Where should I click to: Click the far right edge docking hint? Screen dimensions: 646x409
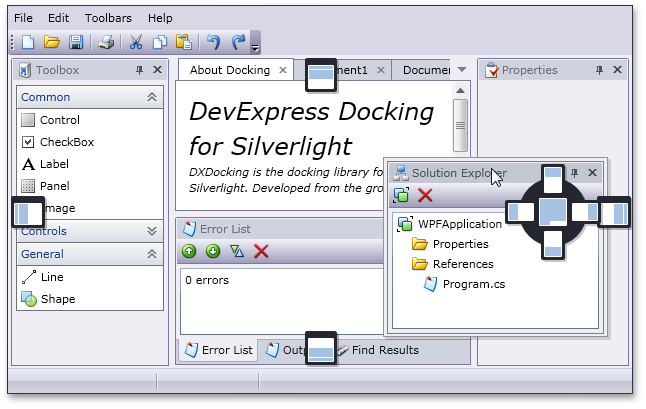click(614, 212)
